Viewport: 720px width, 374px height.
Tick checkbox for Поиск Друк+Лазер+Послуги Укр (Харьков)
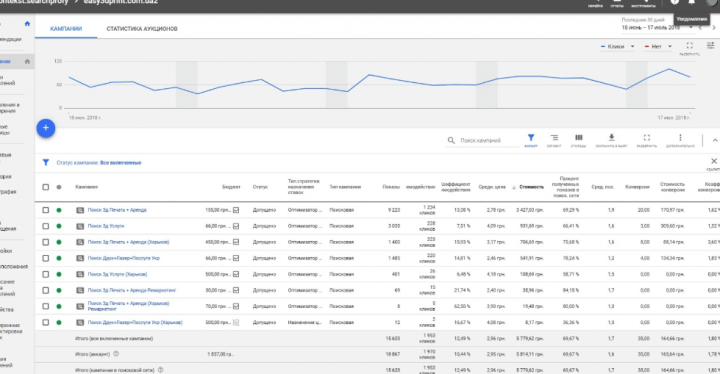click(x=45, y=323)
